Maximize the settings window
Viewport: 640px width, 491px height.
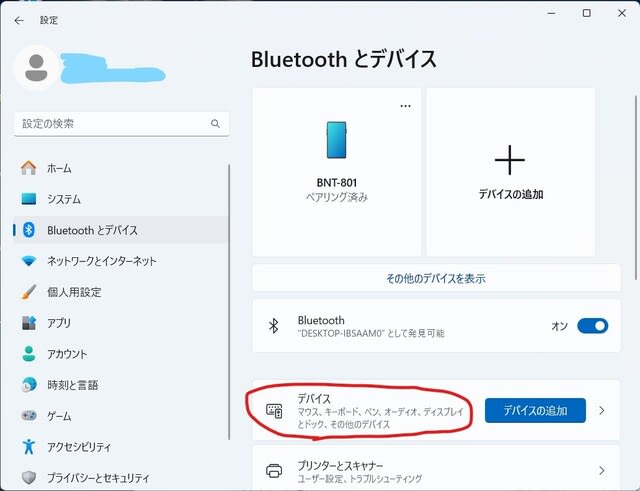tap(587, 13)
